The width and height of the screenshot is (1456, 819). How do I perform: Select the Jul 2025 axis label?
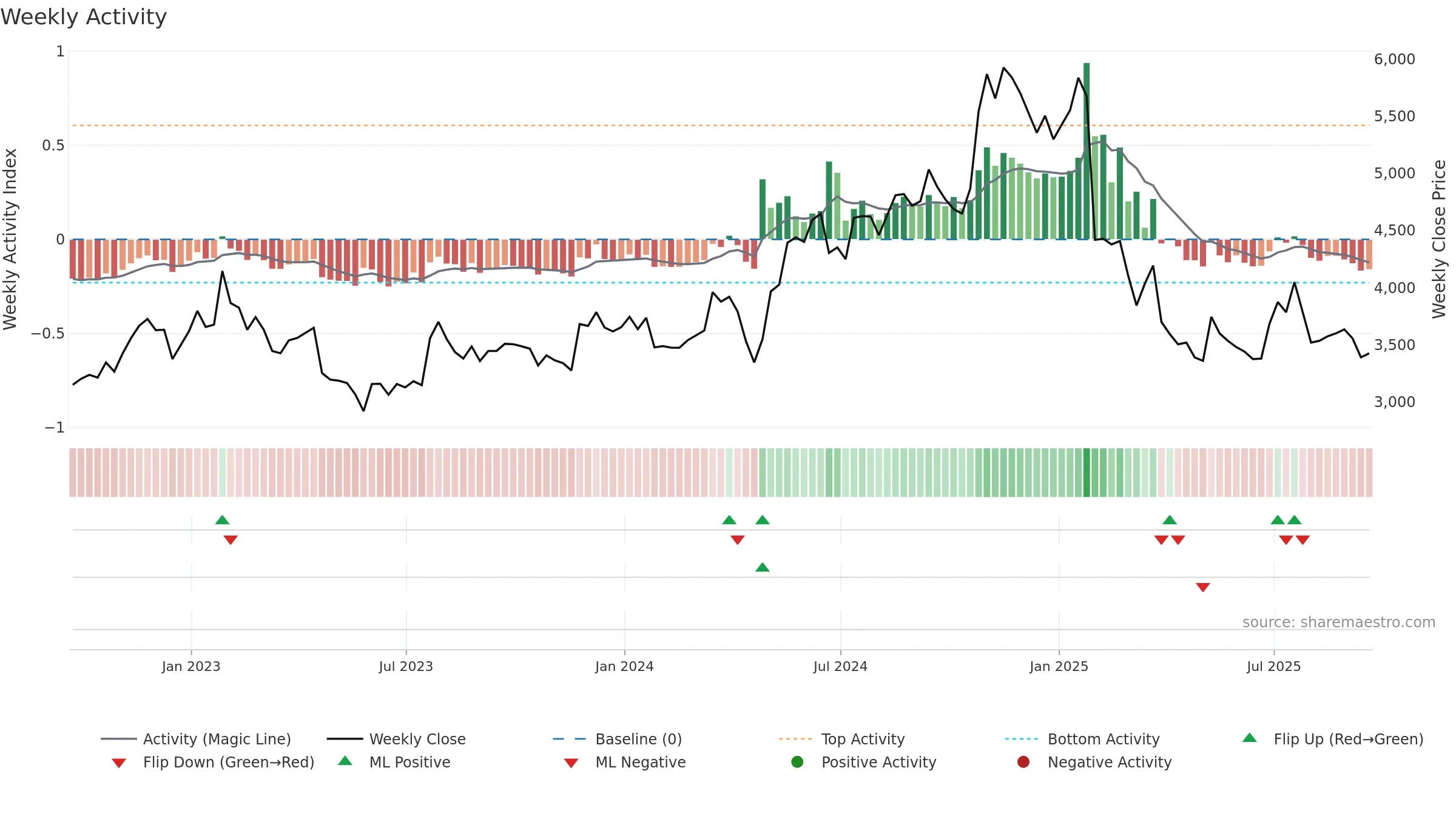(1274, 666)
